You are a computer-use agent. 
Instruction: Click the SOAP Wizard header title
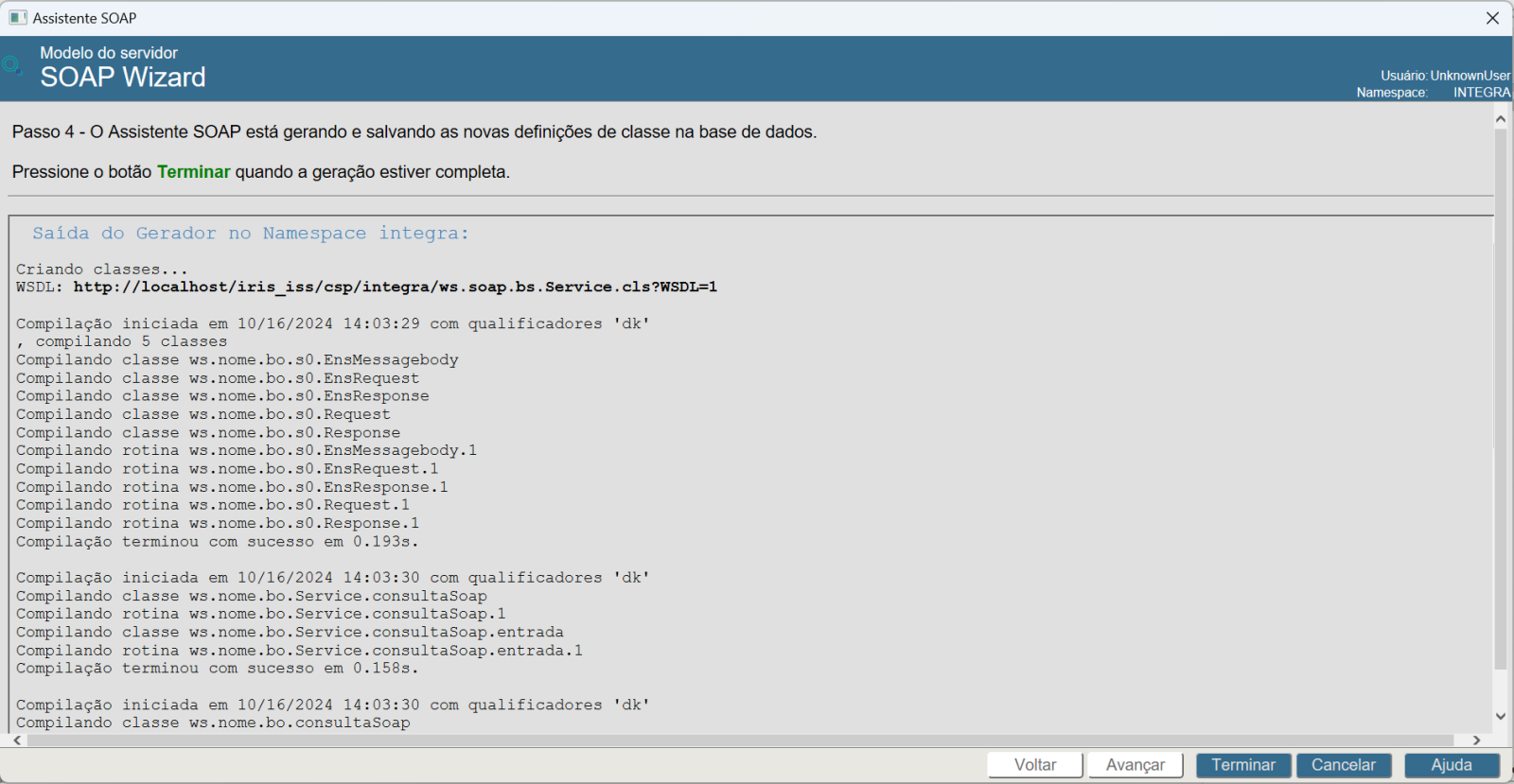point(122,78)
